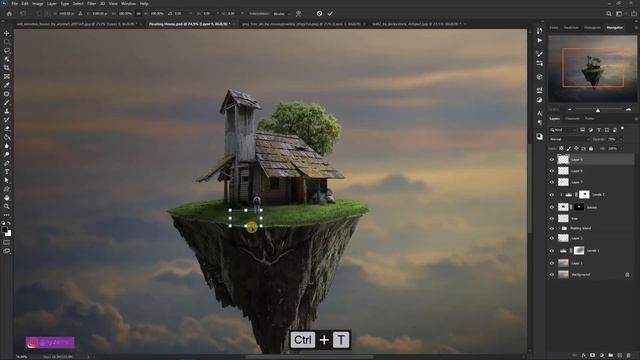Cancel the transform in options bar
This screenshot has width=640, height=360.
319,13
